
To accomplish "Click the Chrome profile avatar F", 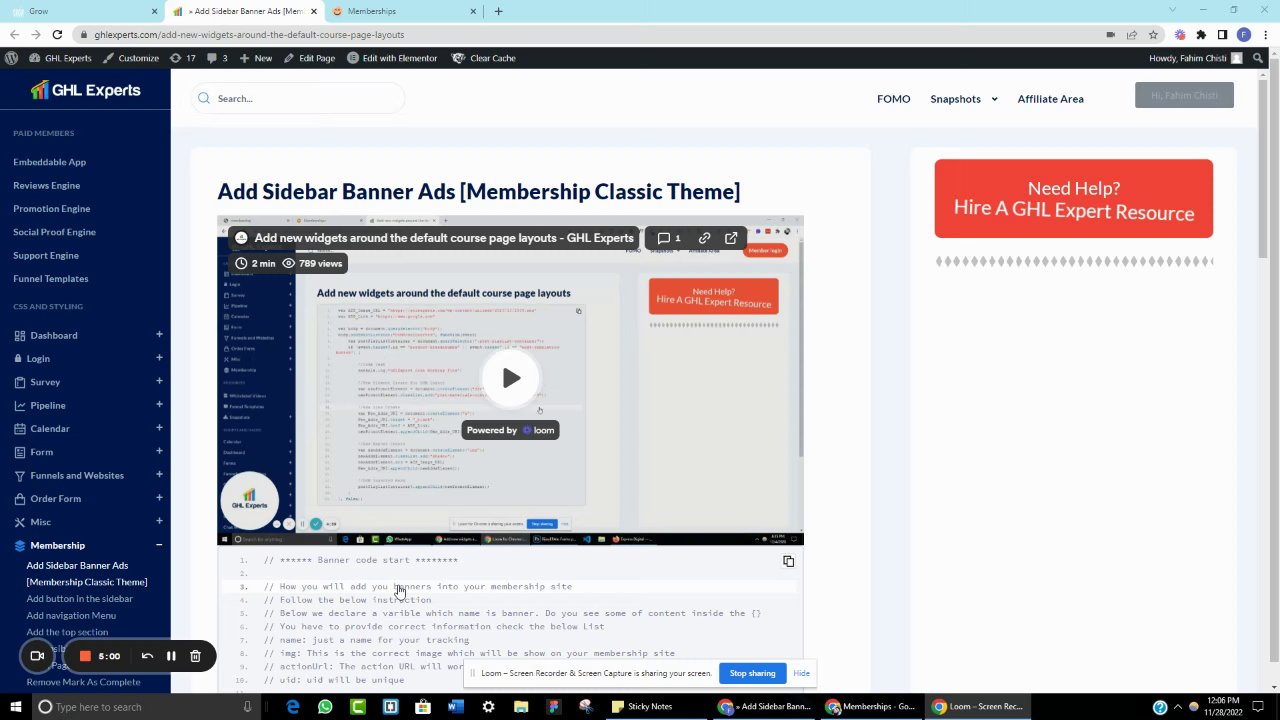I will 1244,35.
